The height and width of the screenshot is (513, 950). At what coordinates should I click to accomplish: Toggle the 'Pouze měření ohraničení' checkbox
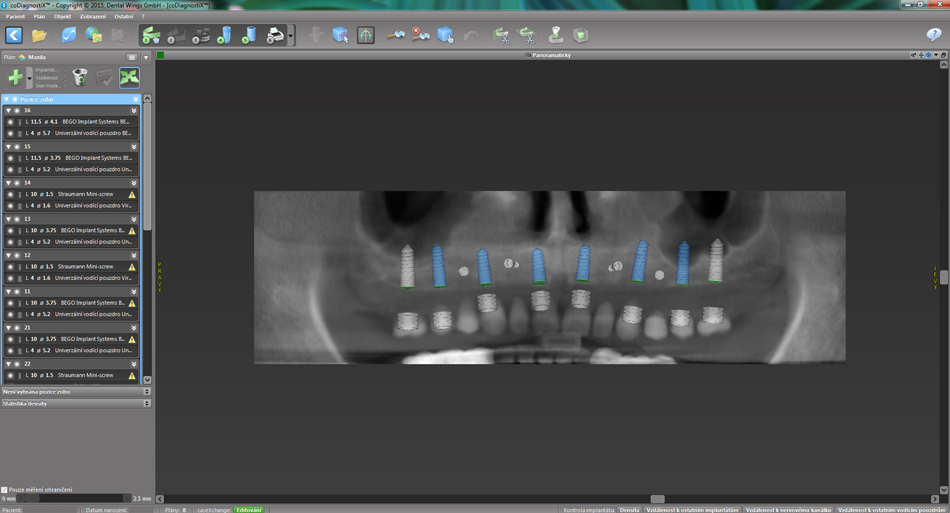(x=5, y=489)
